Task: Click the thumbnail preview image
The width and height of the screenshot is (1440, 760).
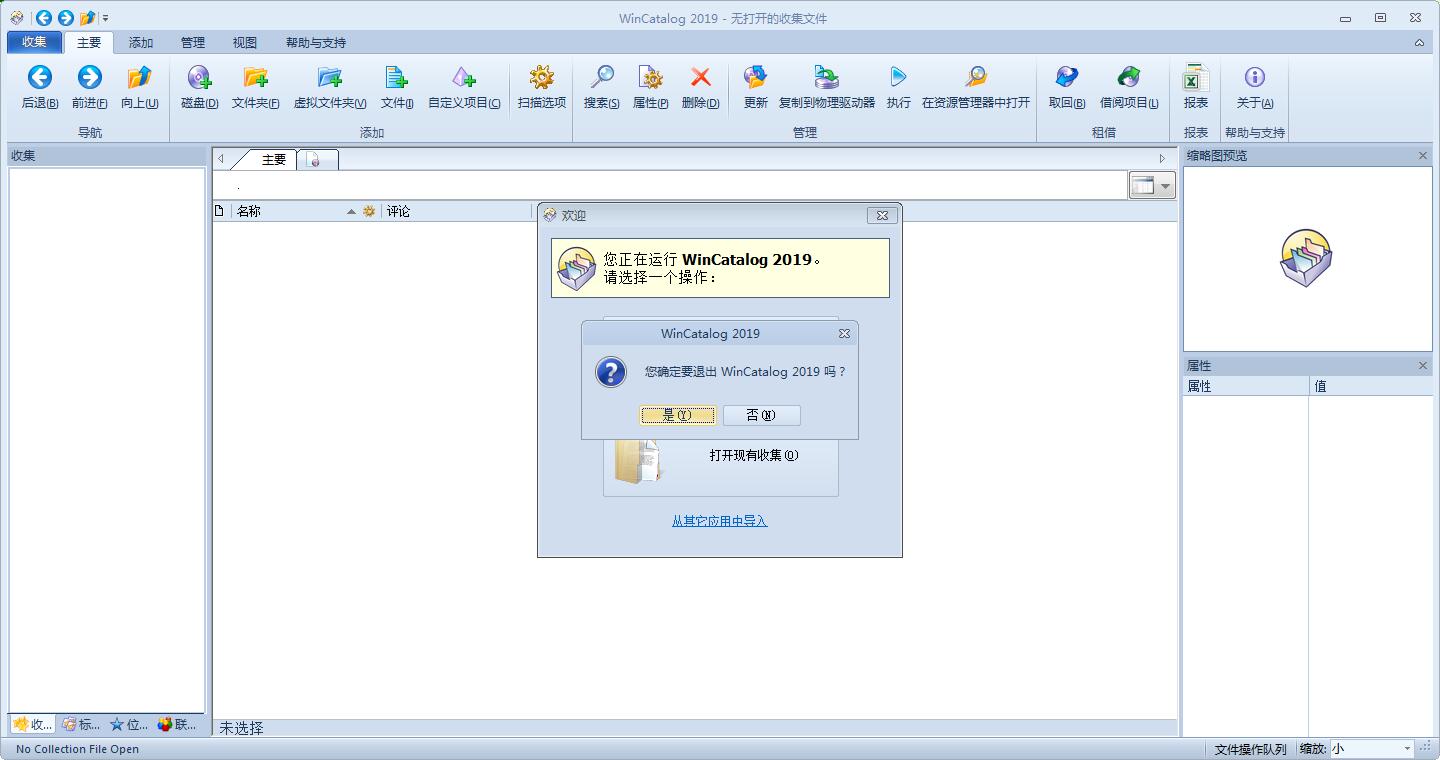Action: pyautogui.click(x=1306, y=258)
